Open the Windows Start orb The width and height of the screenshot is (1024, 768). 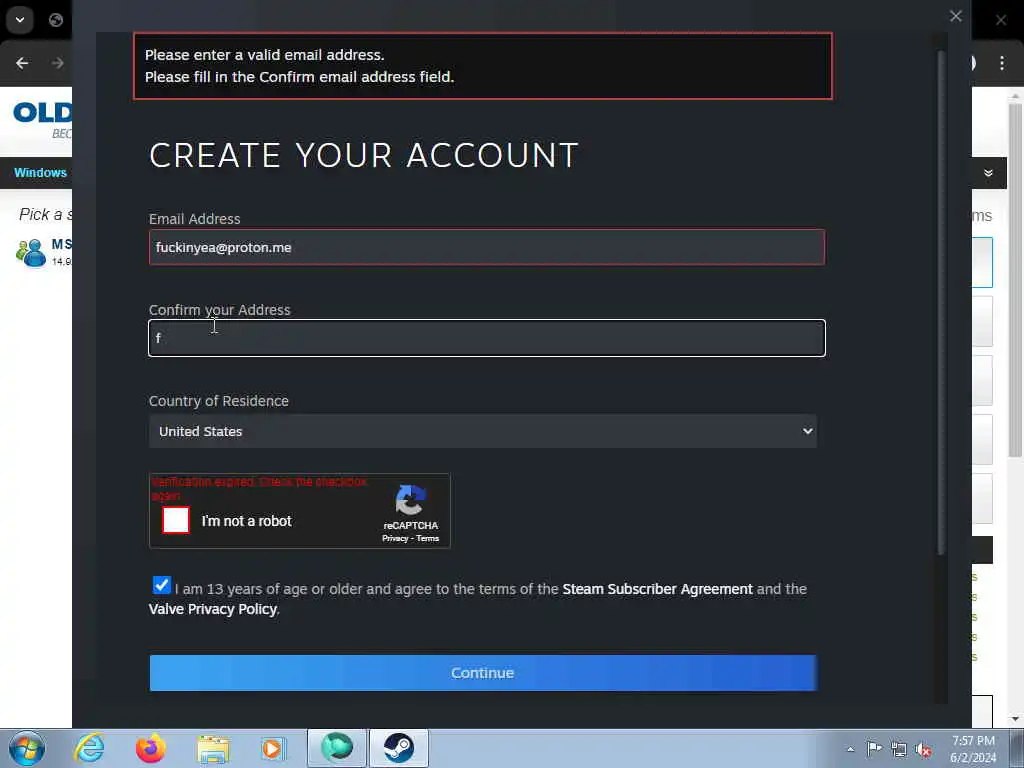pyautogui.click(x=27, y=748)
